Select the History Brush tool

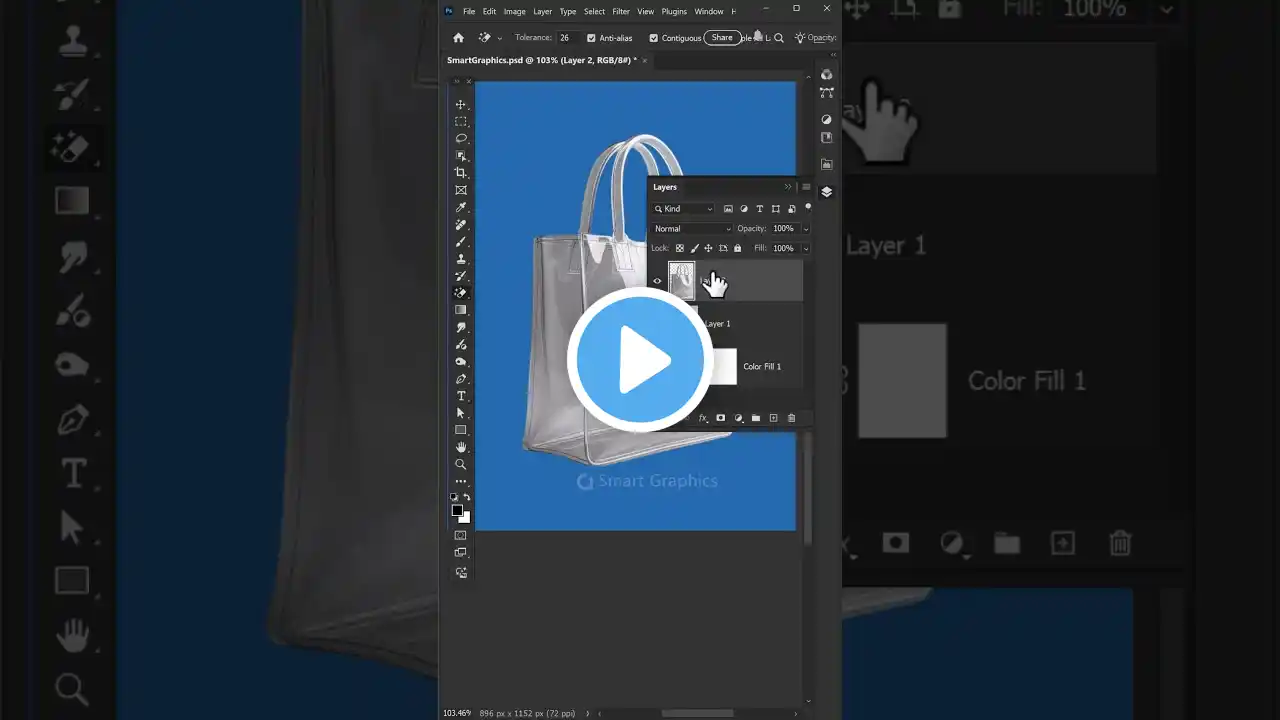pos(461,276)
